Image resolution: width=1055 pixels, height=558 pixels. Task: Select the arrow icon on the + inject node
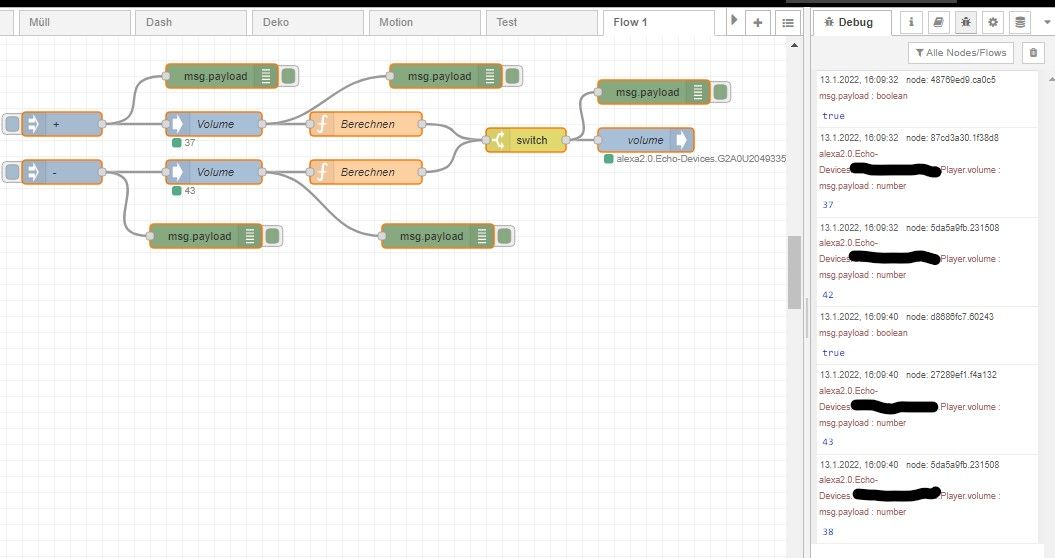tap(32, 124)
